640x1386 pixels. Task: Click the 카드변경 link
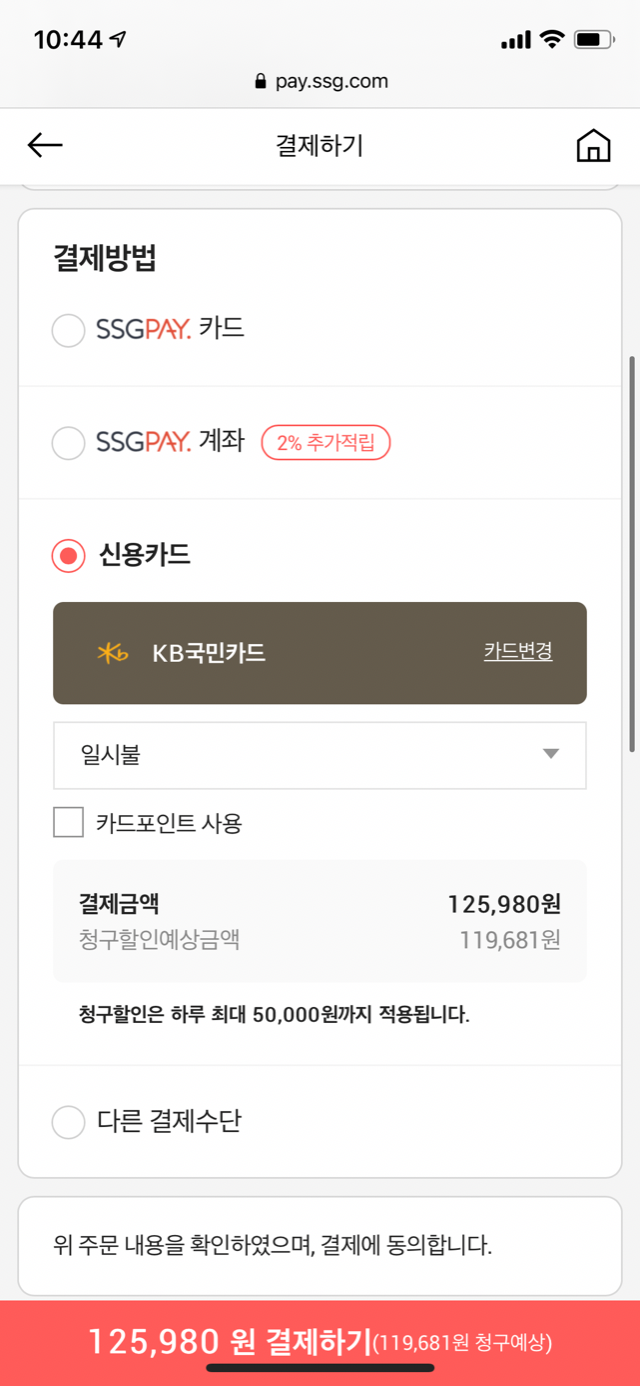click(x=518, y=652)
